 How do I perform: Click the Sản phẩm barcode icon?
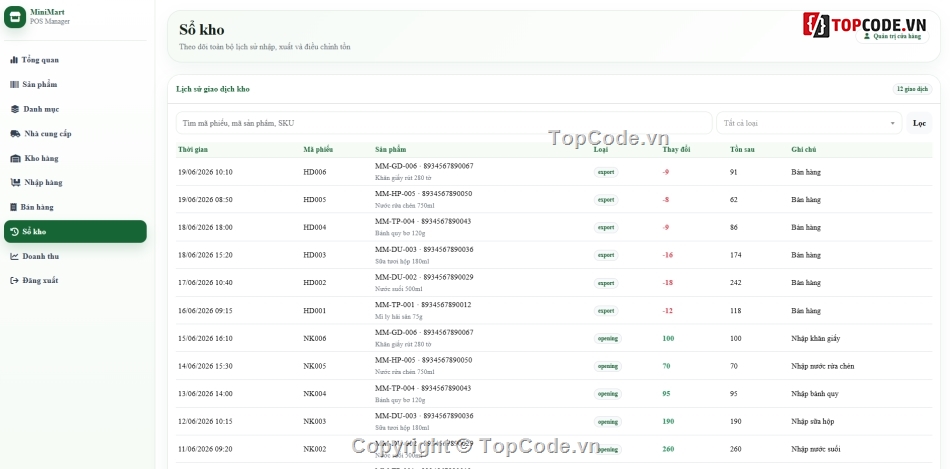tap(15, 84)
